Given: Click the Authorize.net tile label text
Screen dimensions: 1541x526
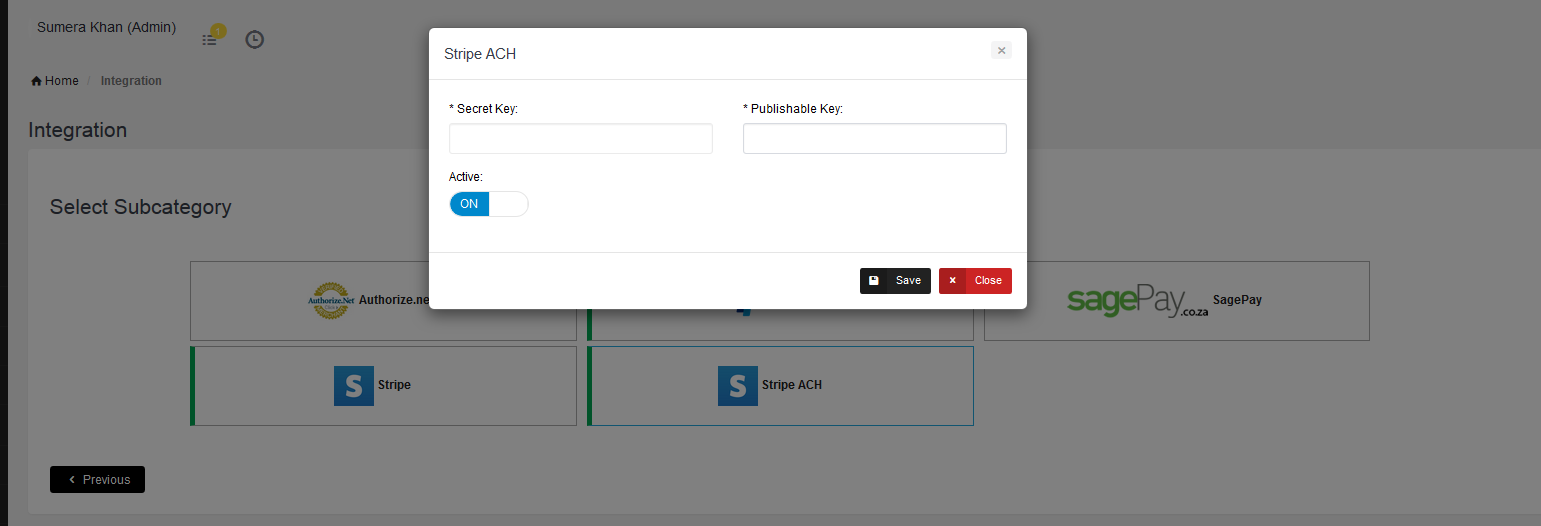Looking at the screenshot, I should (x=393, y=300).
